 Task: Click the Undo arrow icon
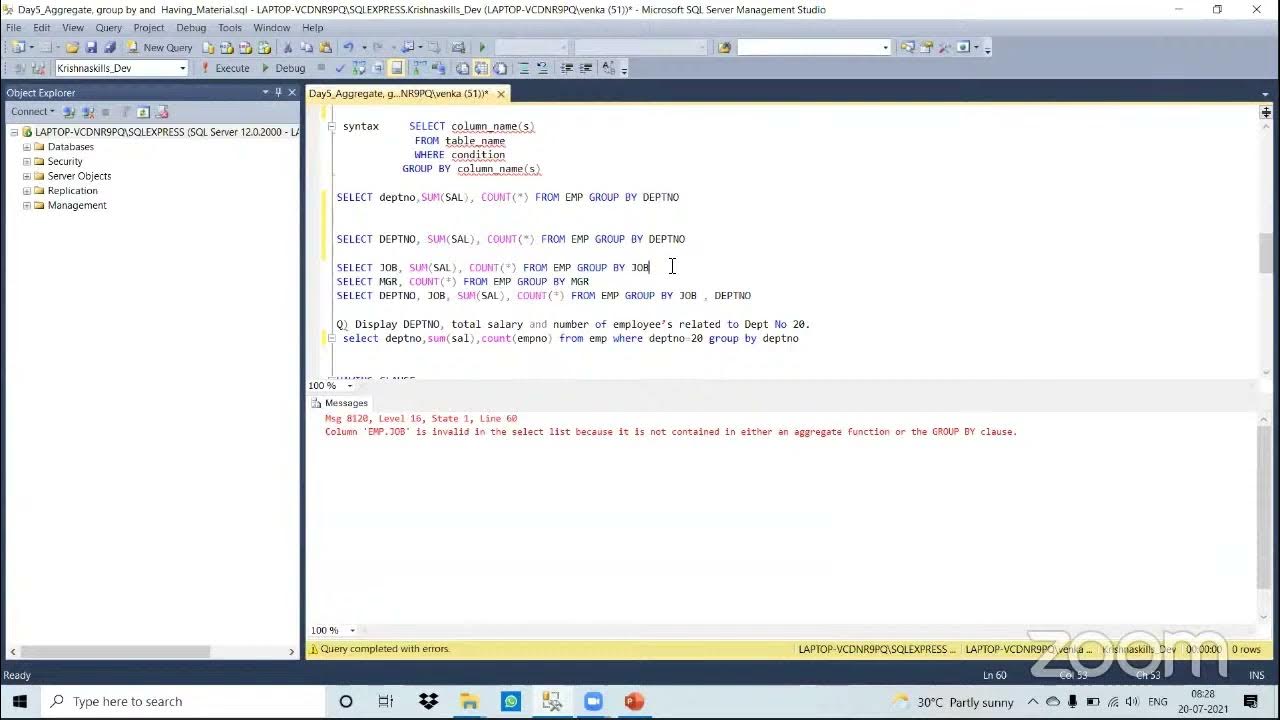click(348, 47)
